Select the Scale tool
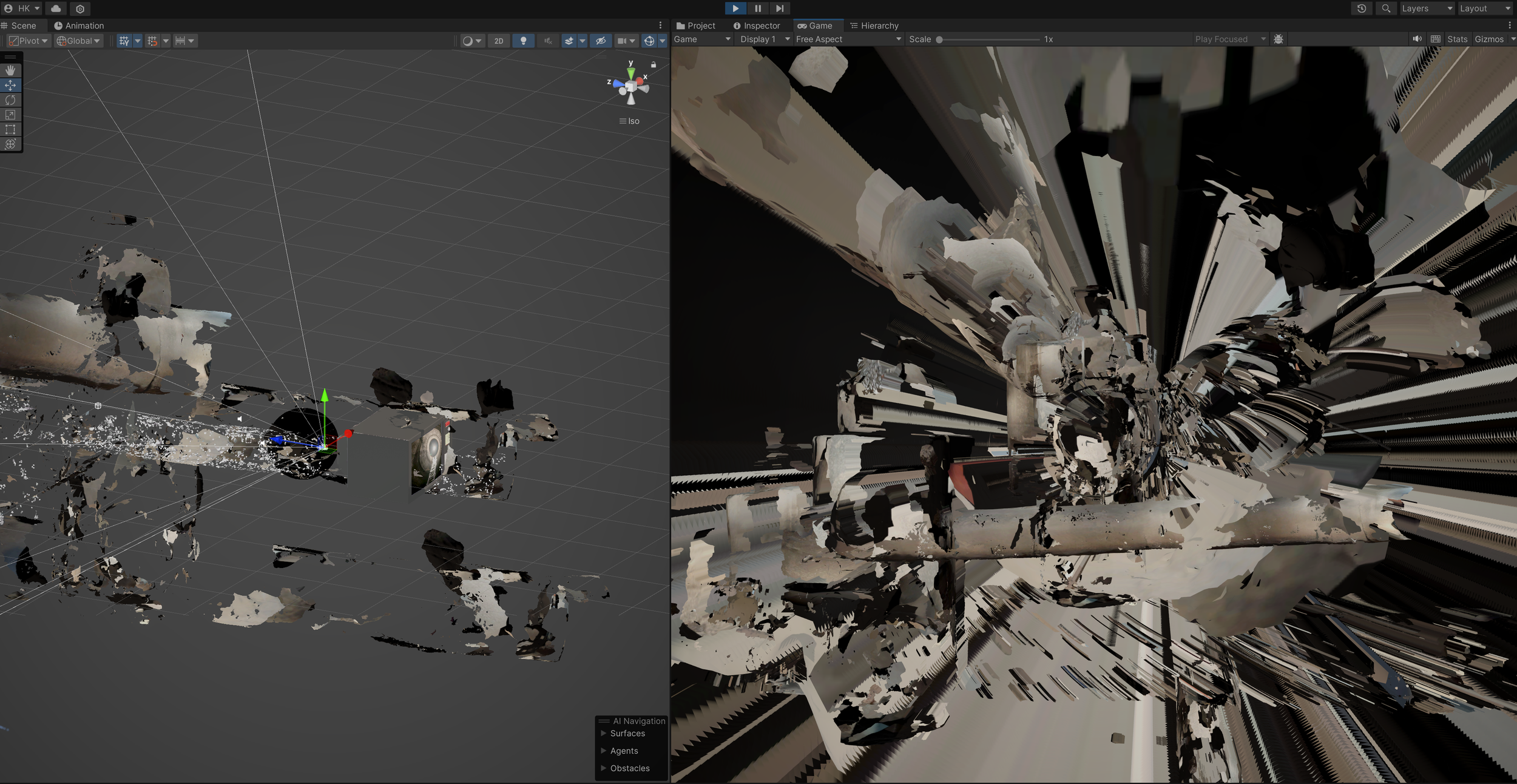Image resolution: width=1517 pixels, height=784 pixels. point(10,115)
